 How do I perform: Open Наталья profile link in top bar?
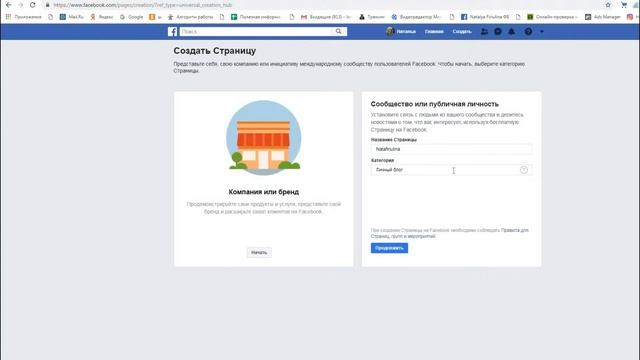pyautogui.click(x=401, y=31)
